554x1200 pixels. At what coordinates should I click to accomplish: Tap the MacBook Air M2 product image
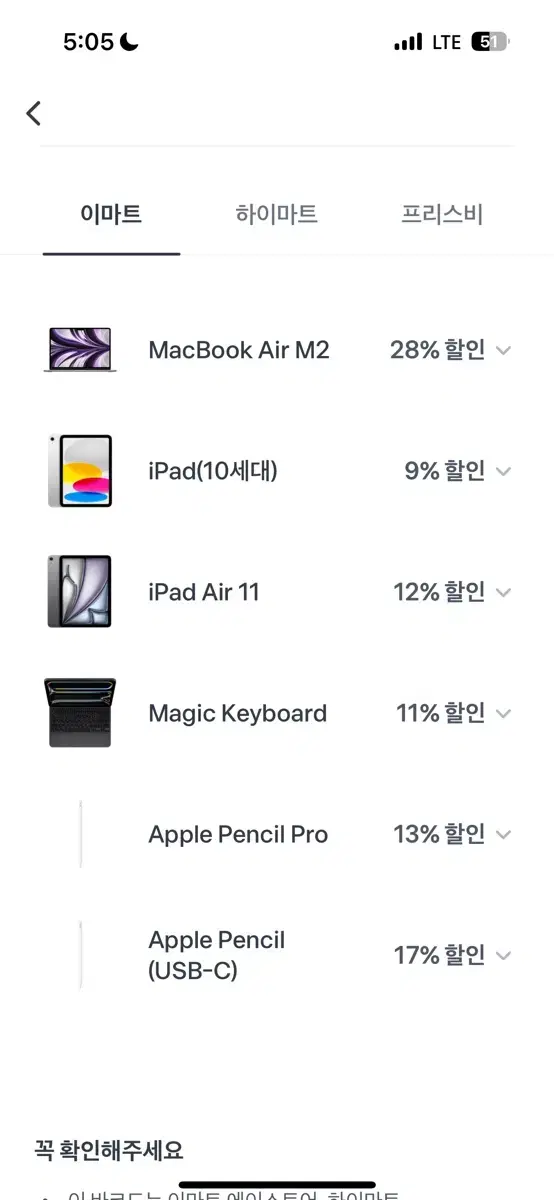click(x=80, y=350)
